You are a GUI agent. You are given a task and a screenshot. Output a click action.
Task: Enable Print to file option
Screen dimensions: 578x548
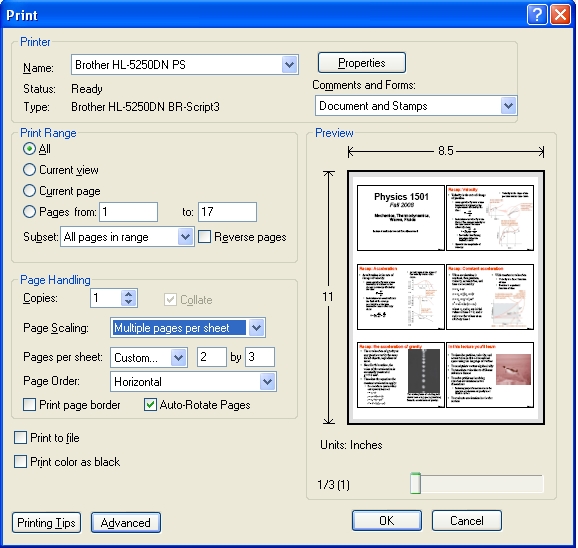pos(20,438)
